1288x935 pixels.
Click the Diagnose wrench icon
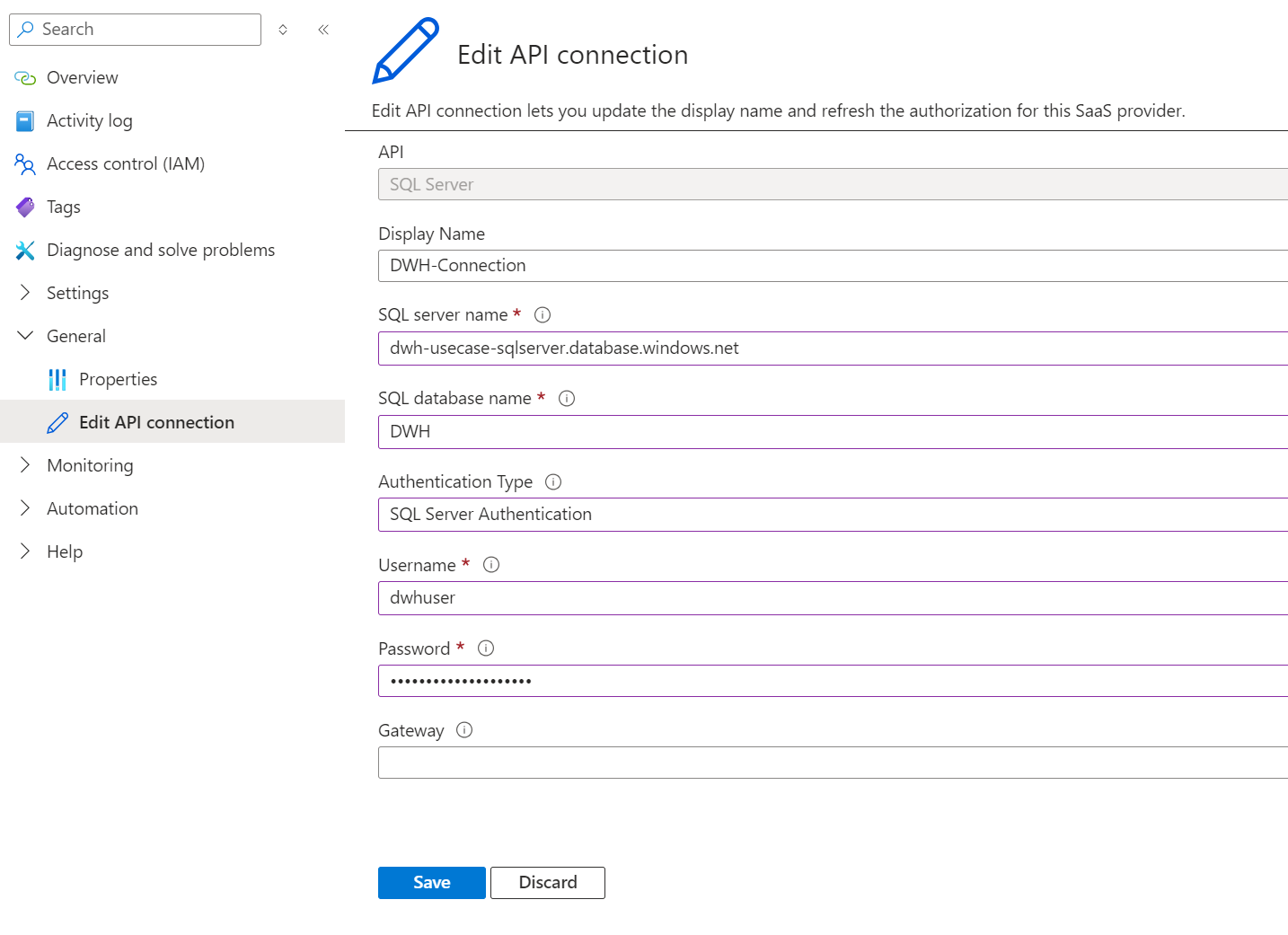(x=25, y=251)
